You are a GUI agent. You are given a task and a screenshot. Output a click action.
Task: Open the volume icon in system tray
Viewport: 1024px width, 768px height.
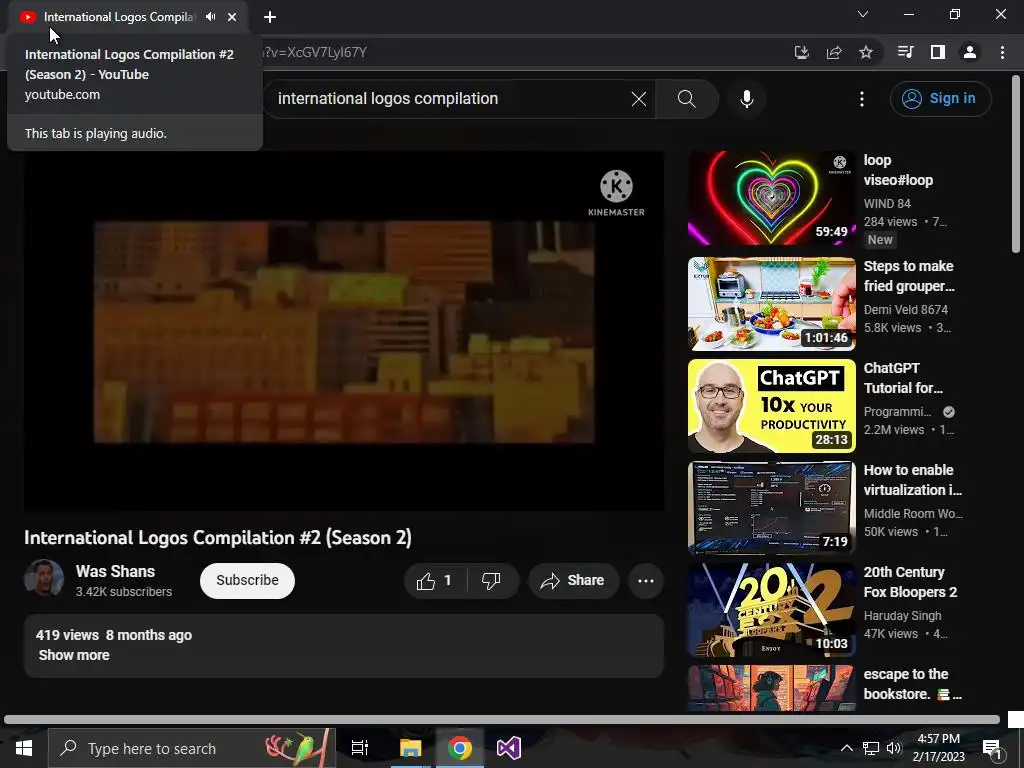pyautogui.click(x=894, y=748)
